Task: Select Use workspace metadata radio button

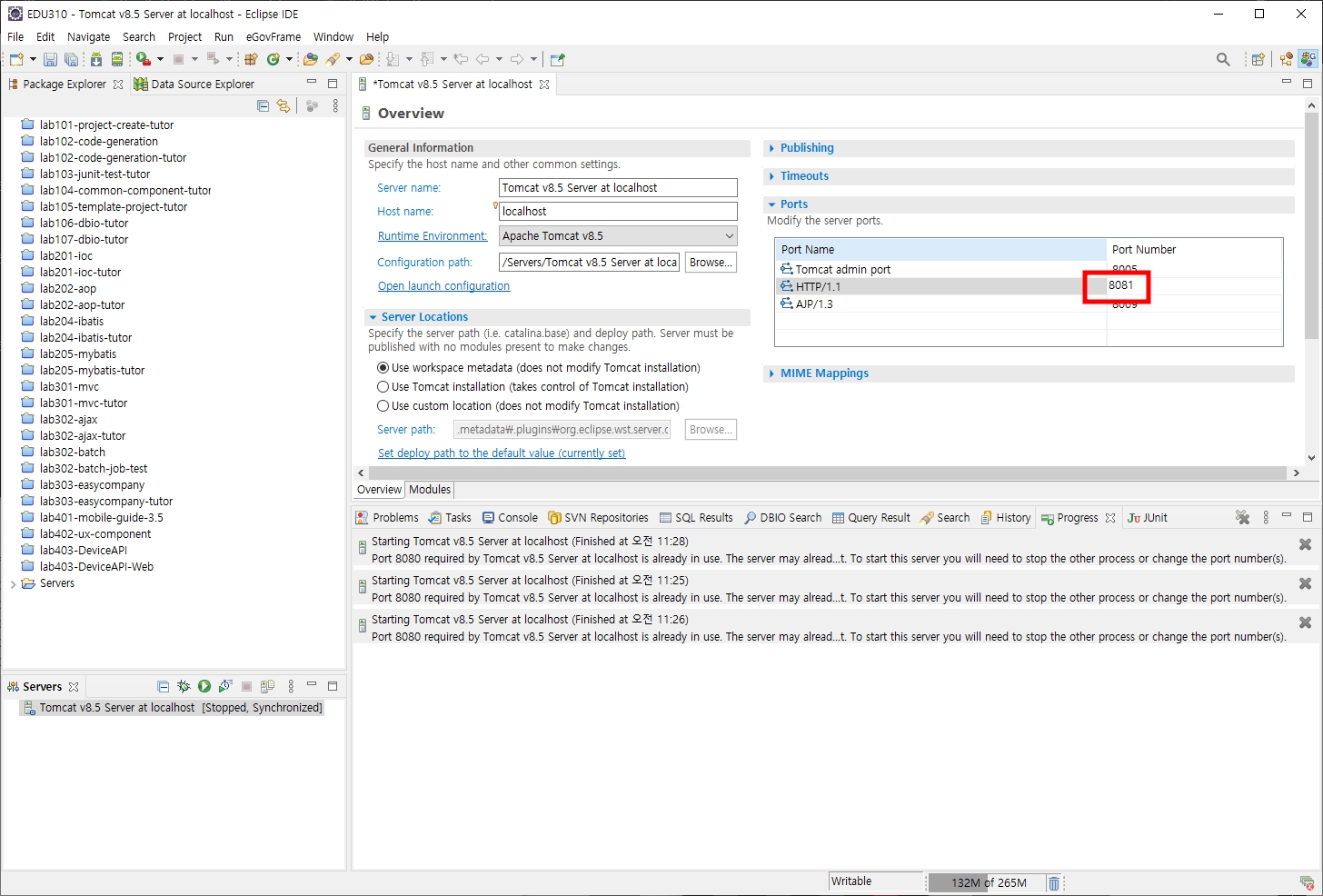Action: tap(383, 368)
